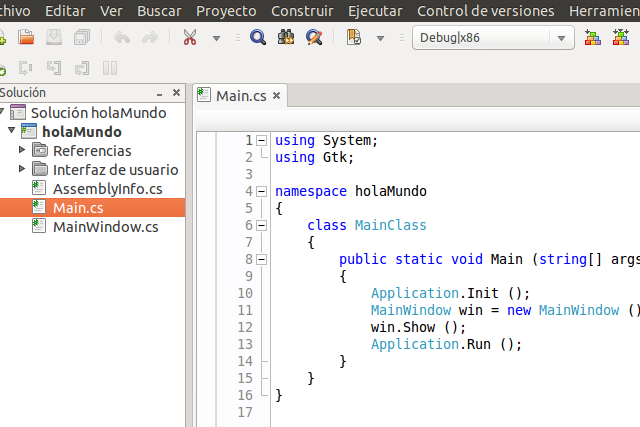Open the Ver menu
The image size is (640, 427).
111,11
